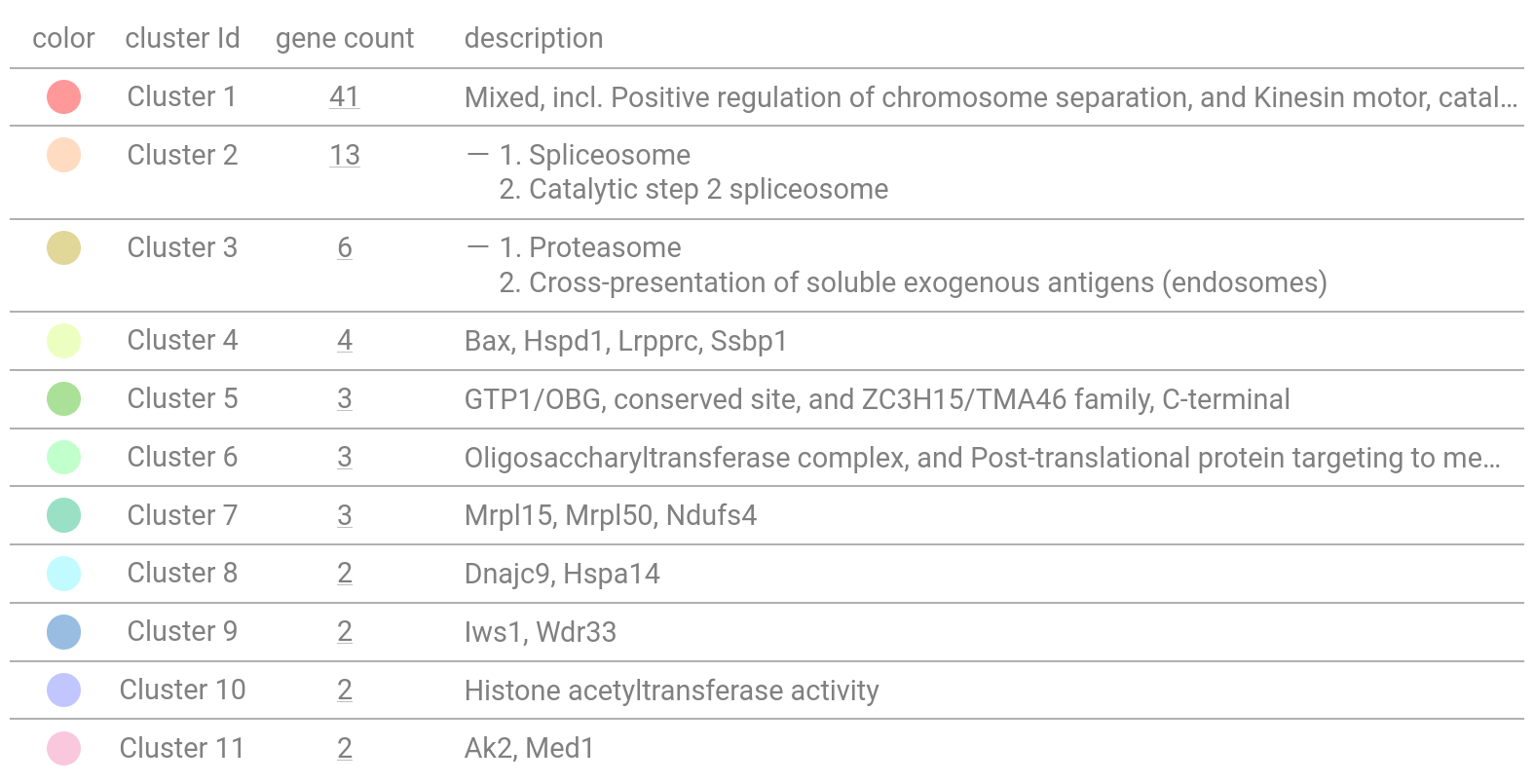Click the Cluster 7 gene count link
This screenshot has width=1534, height=784.
click(345, 515)
